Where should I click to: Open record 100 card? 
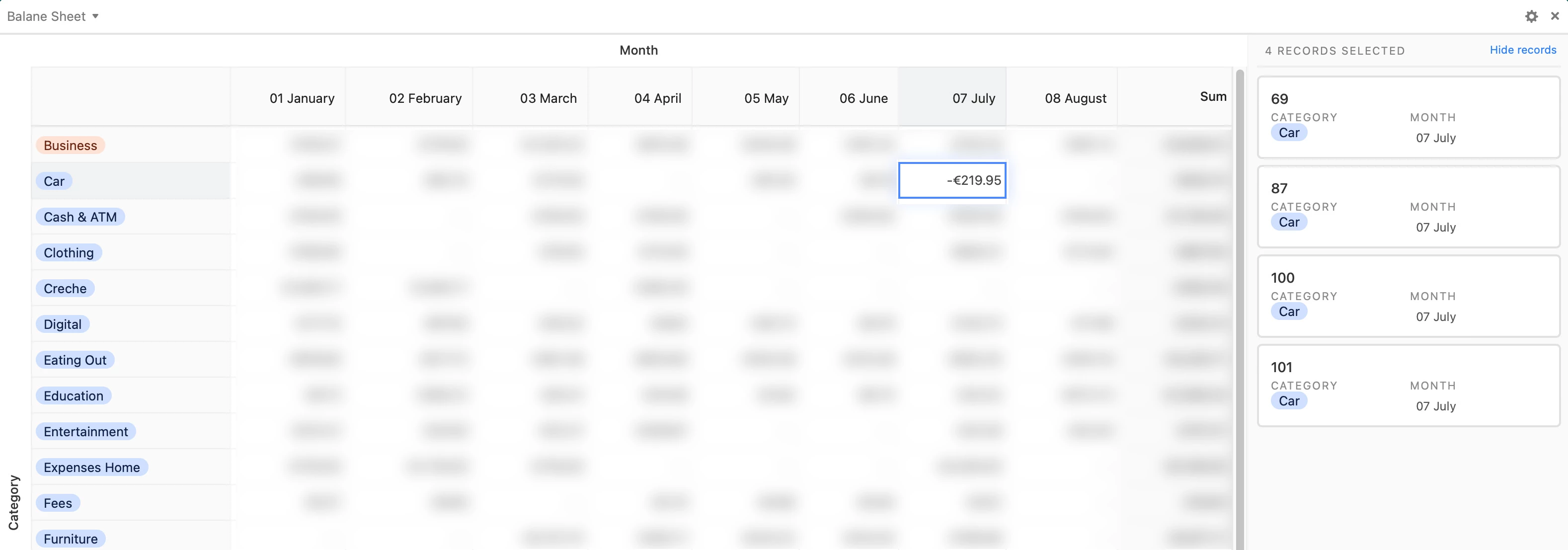point(1408,296)
